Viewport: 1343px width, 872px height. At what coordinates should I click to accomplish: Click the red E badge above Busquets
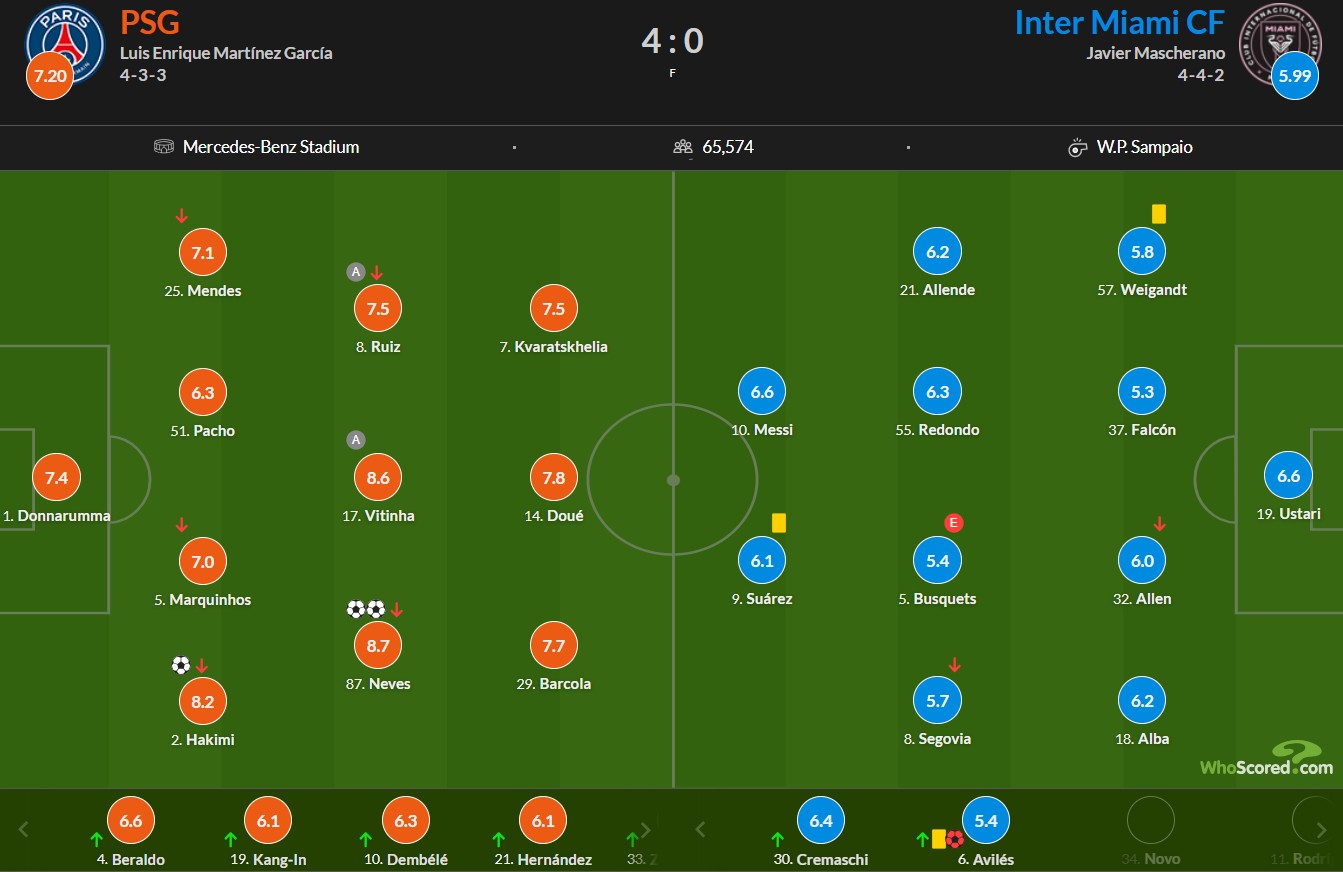954,523
